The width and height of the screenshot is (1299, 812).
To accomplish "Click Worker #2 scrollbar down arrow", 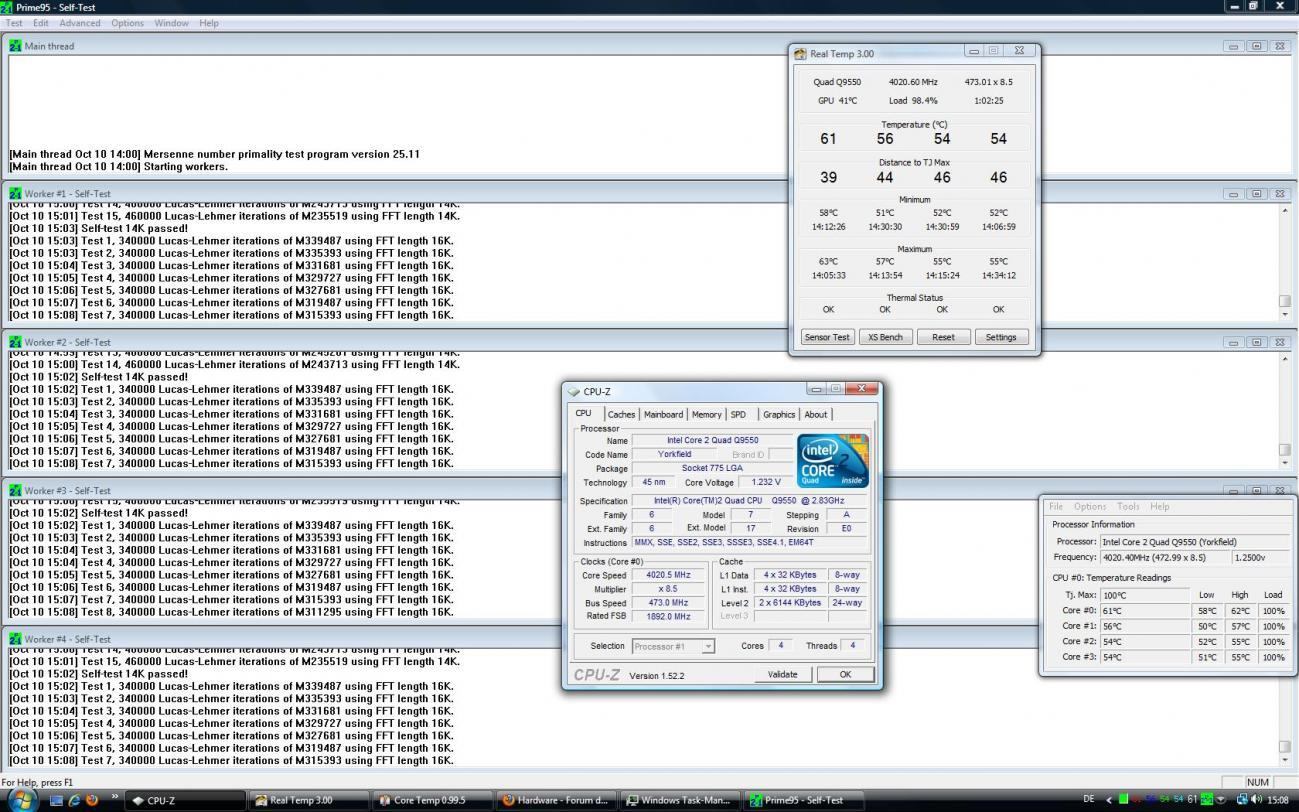I will [1285, 463].
